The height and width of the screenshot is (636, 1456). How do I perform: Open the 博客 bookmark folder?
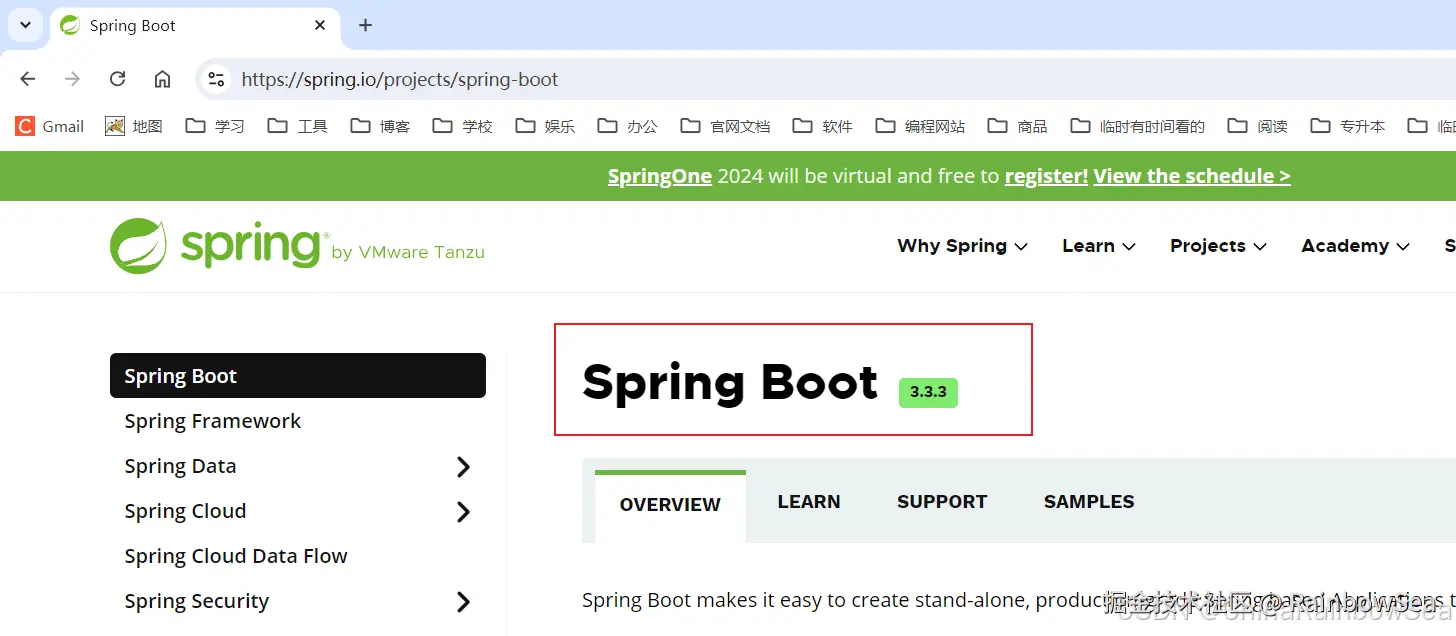[x=380, y=126]
